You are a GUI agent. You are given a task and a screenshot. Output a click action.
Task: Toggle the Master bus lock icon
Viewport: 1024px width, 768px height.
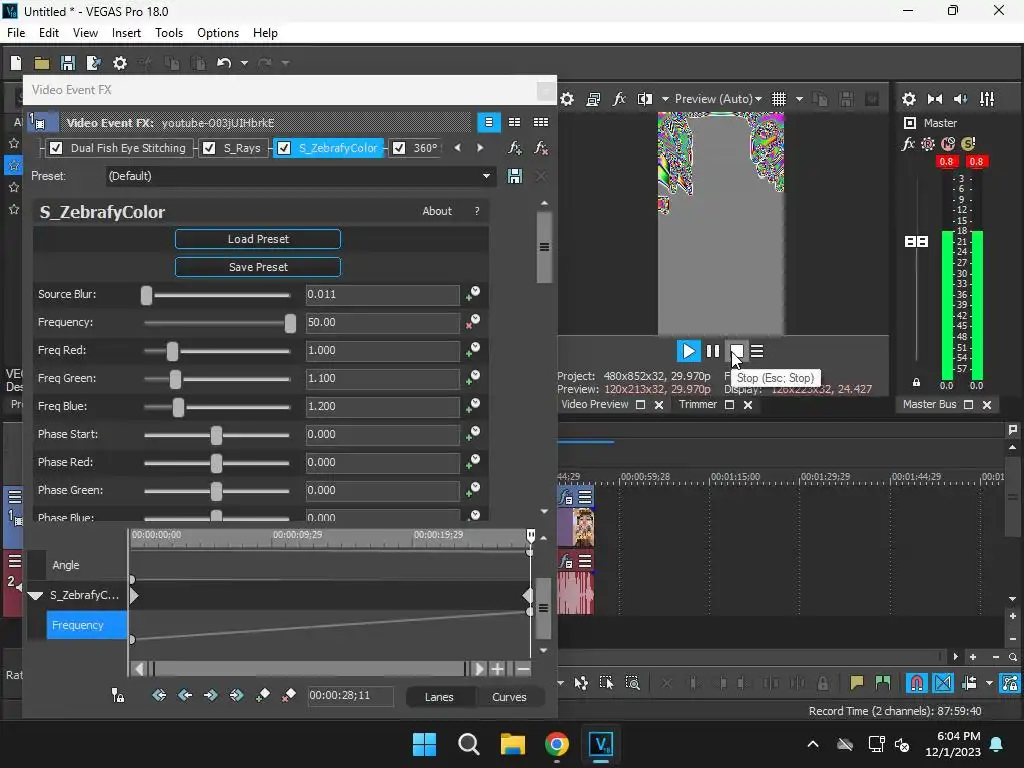tap(916, 383)
